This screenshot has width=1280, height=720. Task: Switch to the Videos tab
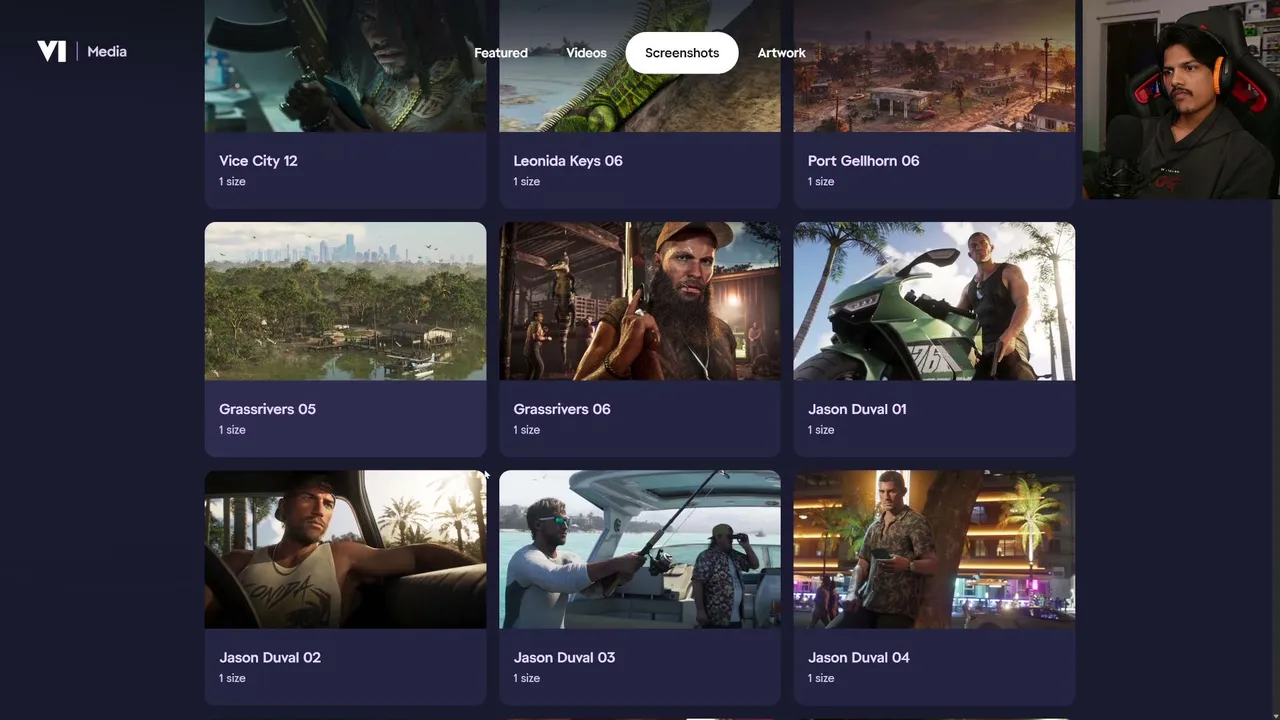[586, 53]
